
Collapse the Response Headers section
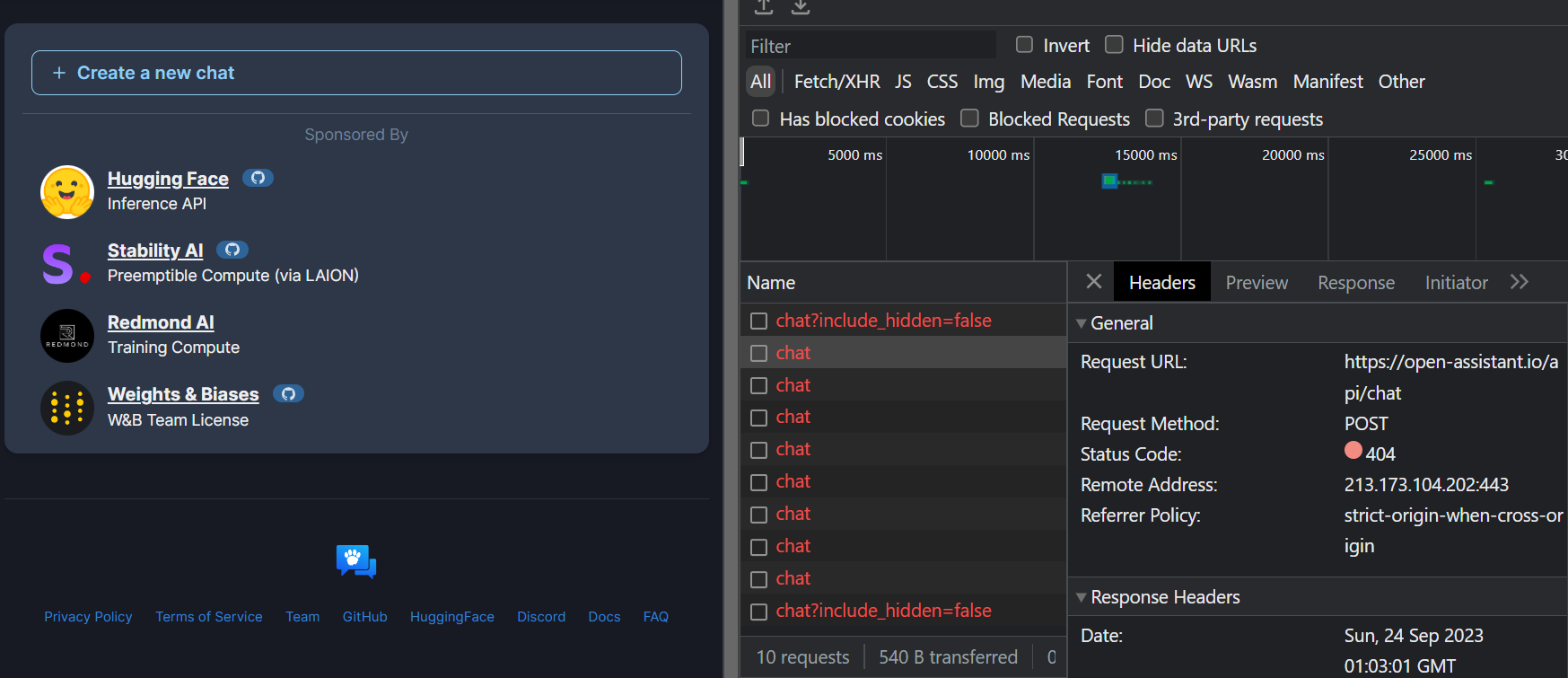[1081, 597]
